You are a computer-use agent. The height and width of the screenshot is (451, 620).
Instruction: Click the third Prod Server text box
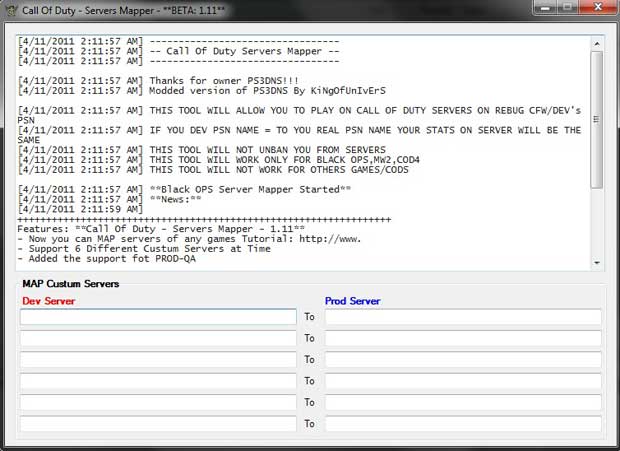(462, 359)
